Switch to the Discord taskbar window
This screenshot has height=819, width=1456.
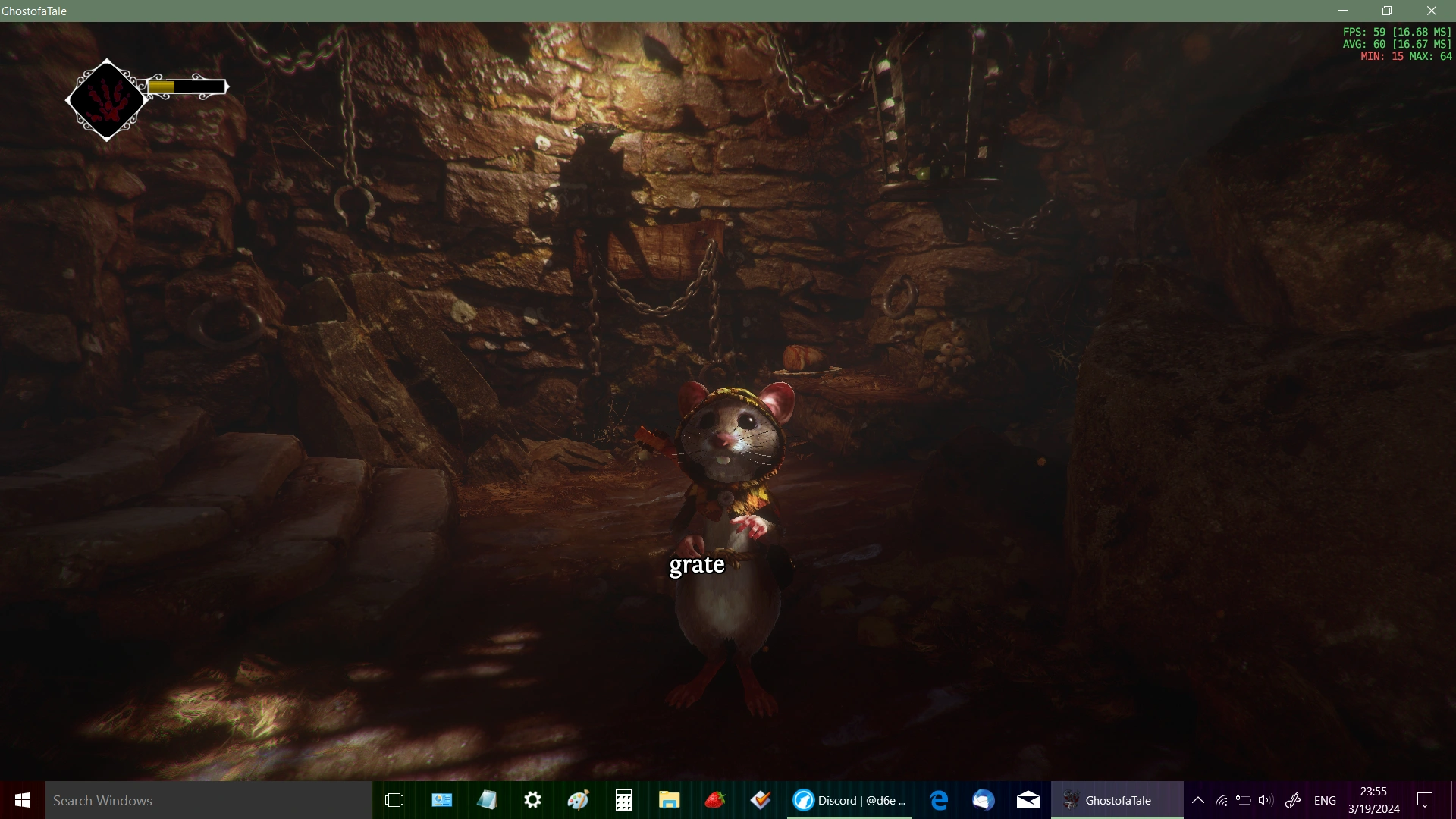click(849, 800)
